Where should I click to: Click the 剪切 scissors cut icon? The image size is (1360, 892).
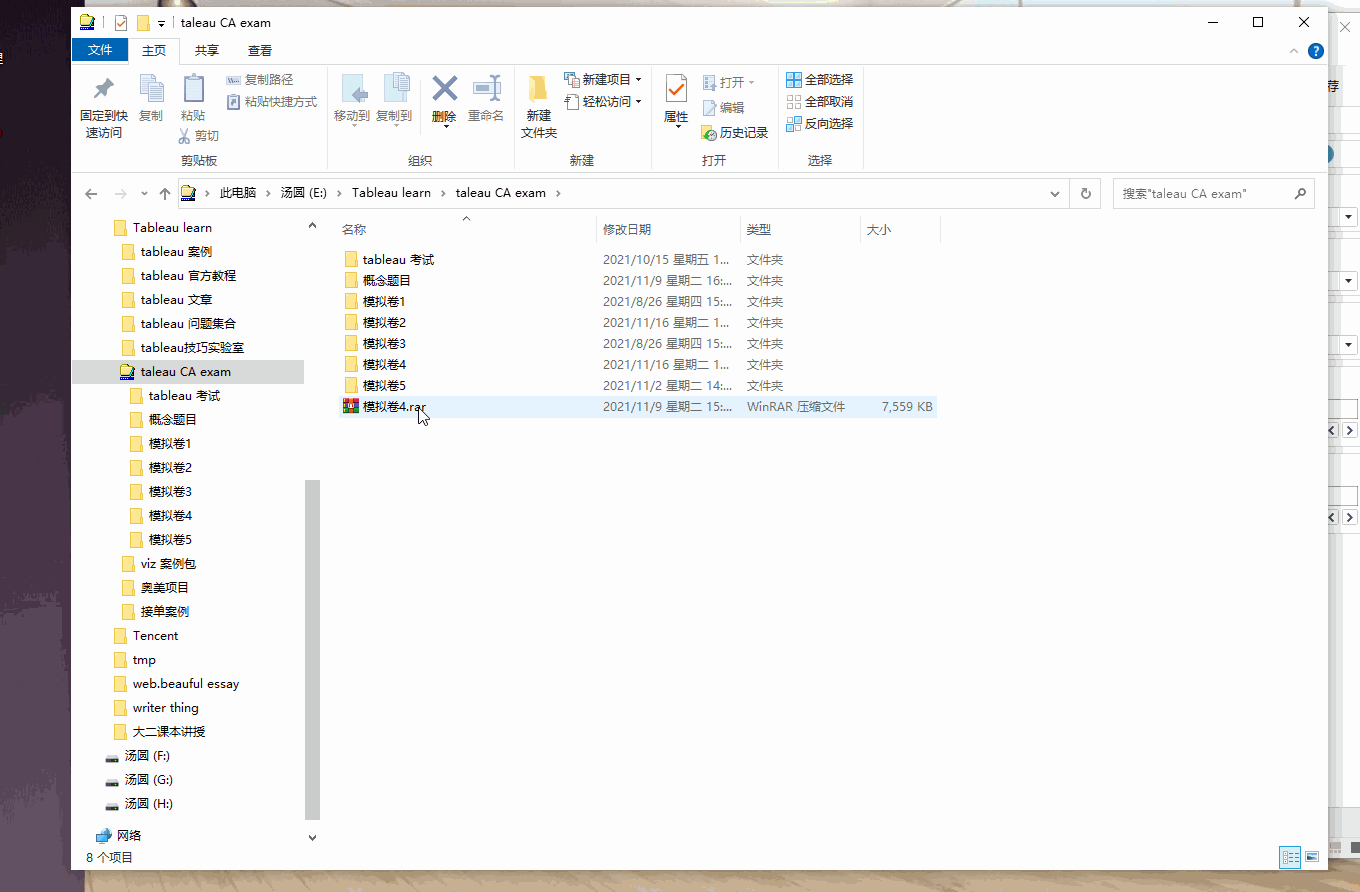185,136
